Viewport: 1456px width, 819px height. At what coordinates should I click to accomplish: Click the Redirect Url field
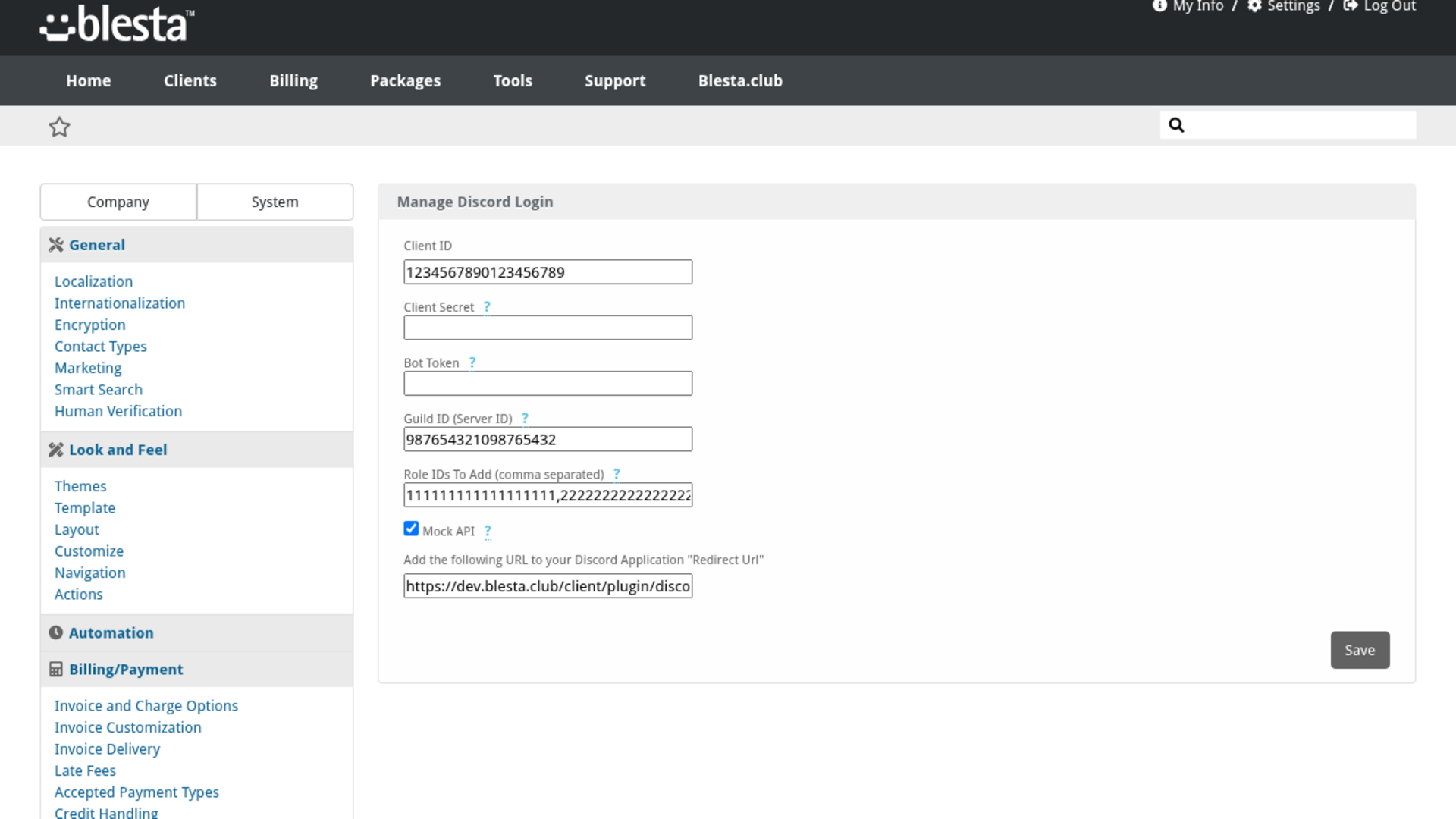pos(548,586)
